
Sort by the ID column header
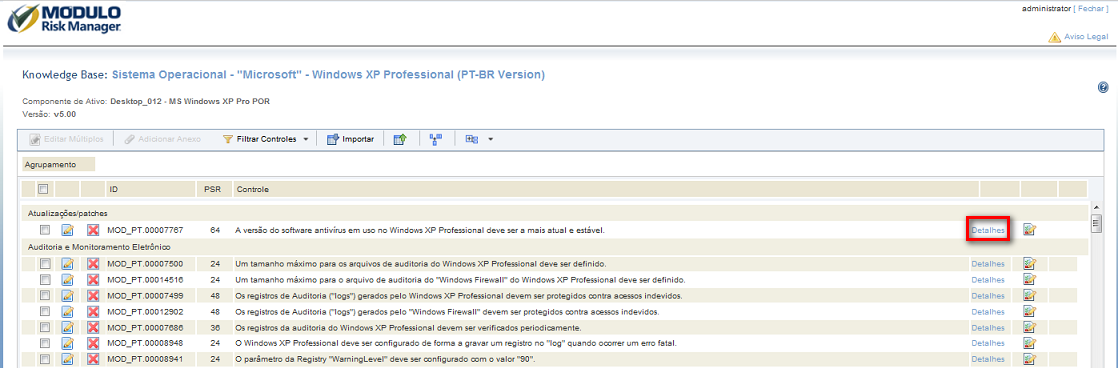point(150,190)
